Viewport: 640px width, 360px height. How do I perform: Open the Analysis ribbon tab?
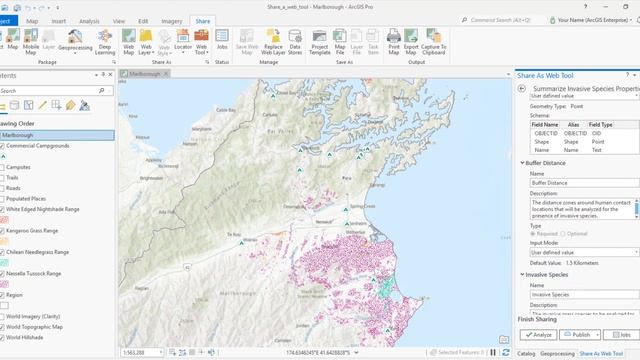[89, 21]
